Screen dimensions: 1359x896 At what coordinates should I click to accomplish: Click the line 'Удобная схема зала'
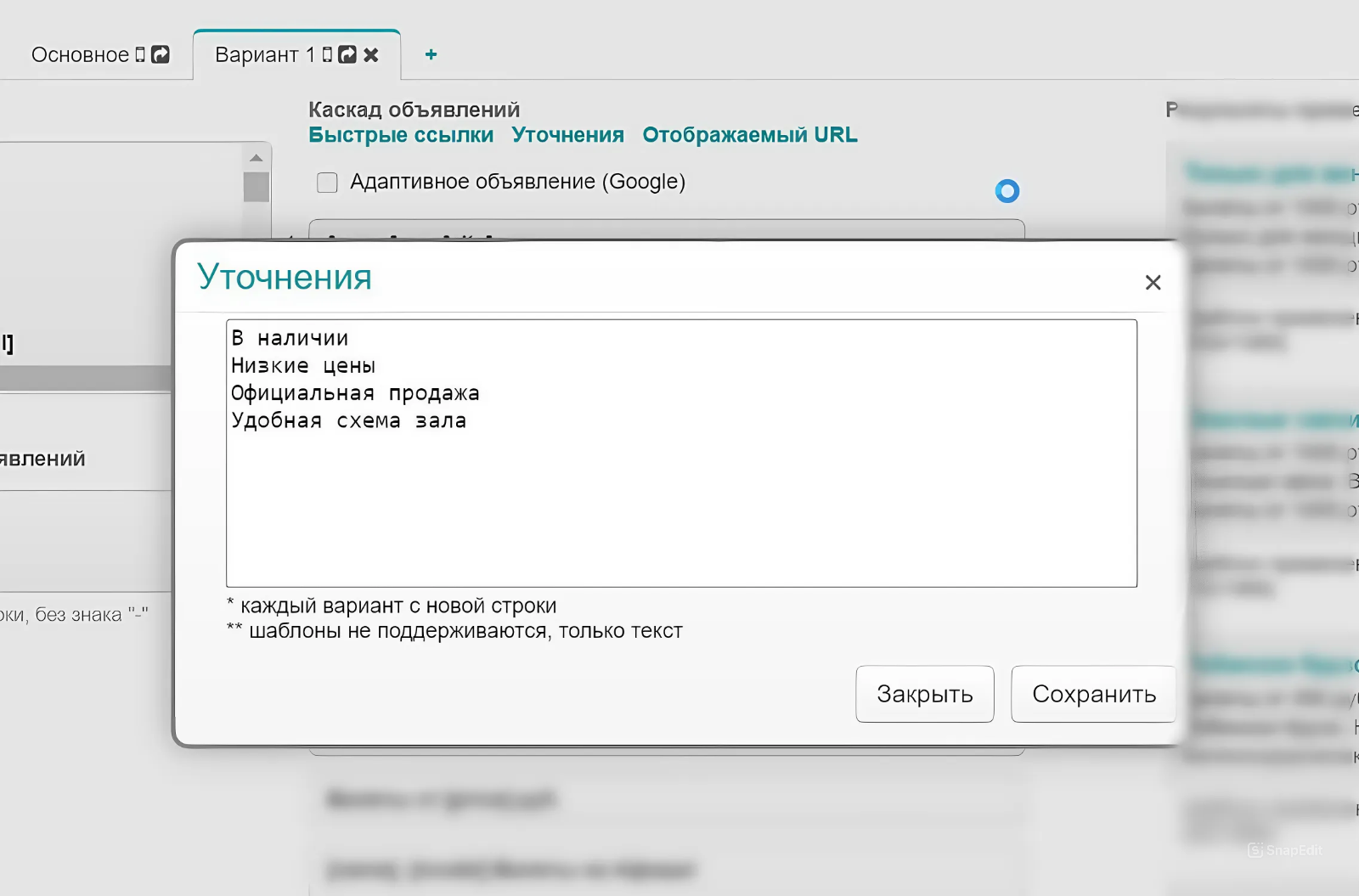348,420
